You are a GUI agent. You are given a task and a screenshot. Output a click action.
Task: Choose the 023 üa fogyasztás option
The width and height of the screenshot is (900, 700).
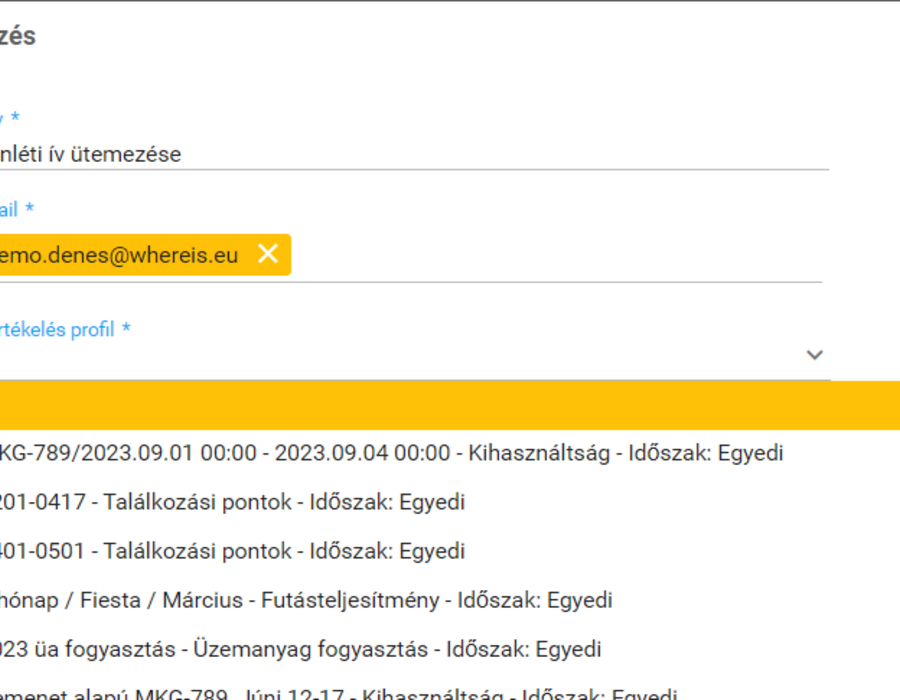(450, 649)
